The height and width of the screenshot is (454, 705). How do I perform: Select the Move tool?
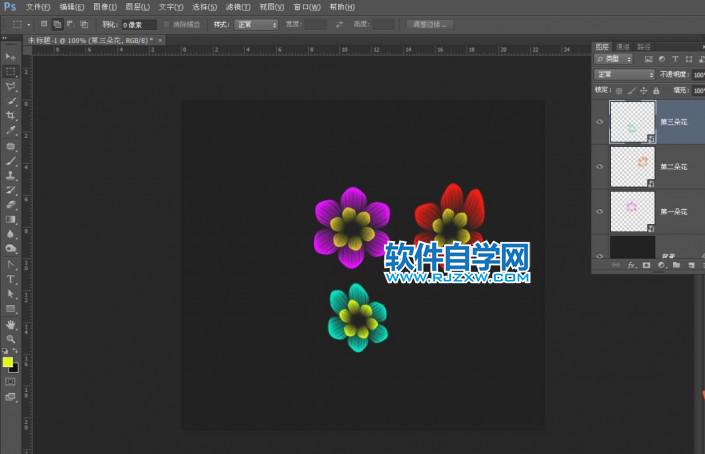point(10,57)
